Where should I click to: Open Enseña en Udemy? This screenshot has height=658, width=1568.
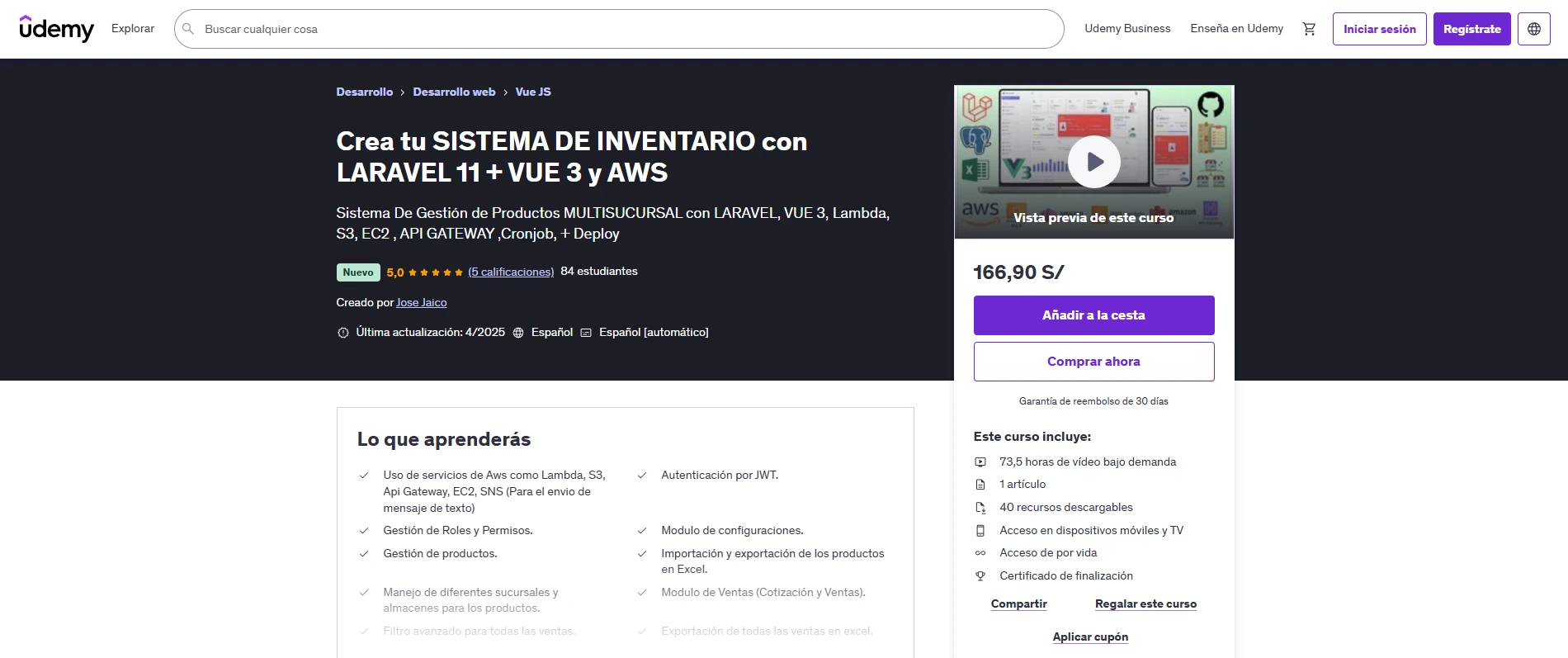pyautogui.click(x=1236, y=29)
